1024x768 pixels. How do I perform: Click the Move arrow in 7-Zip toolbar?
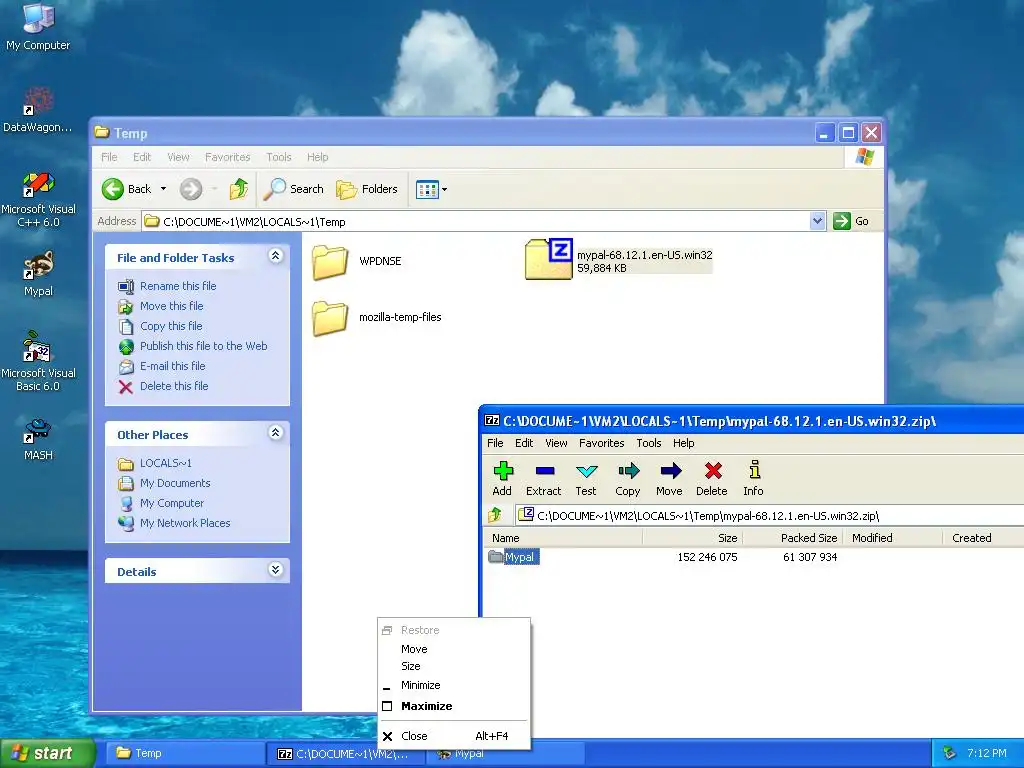point(669,478)
